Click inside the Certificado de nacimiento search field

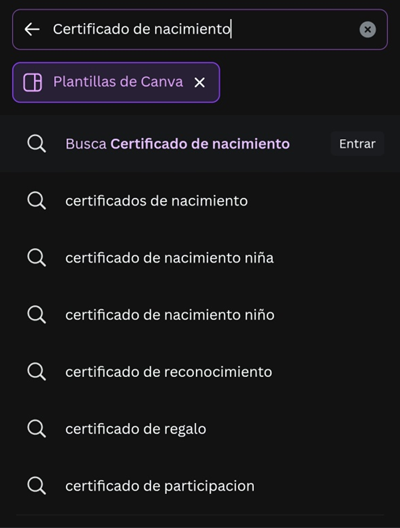(x=202, y=29)
